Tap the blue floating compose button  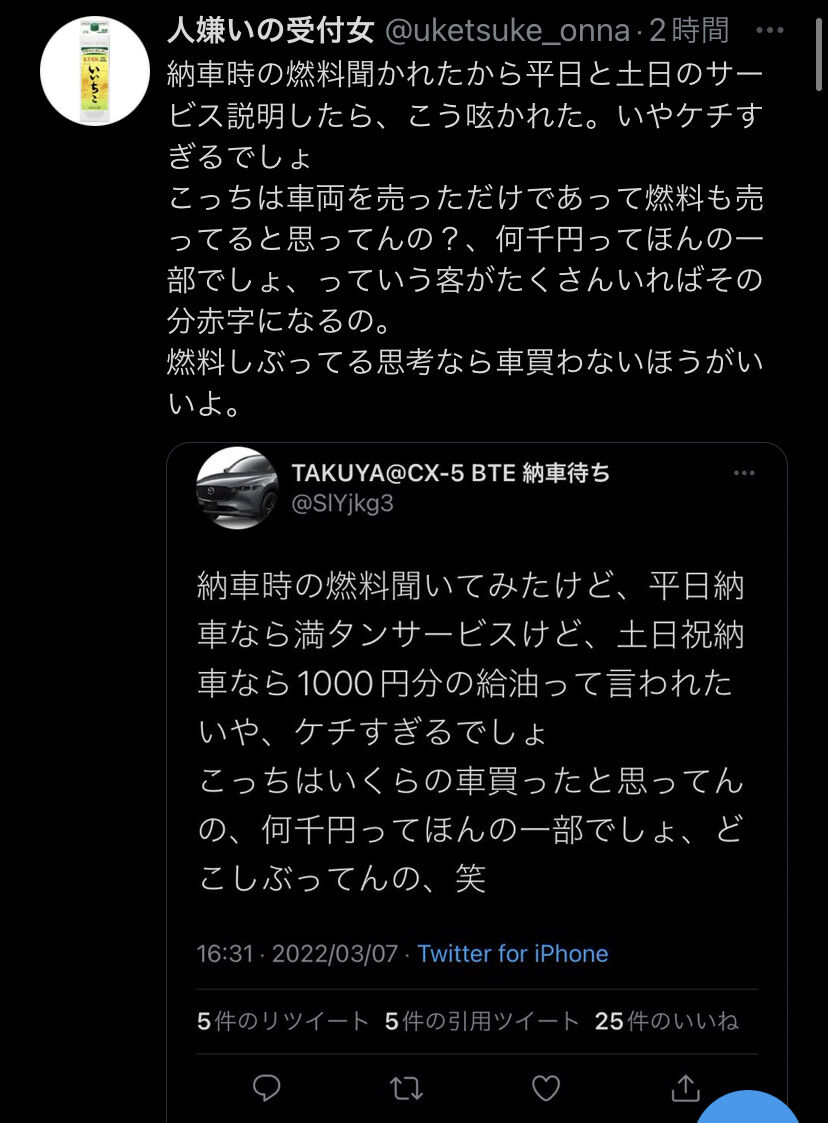pyautogui.click(x=748, y=1107)
